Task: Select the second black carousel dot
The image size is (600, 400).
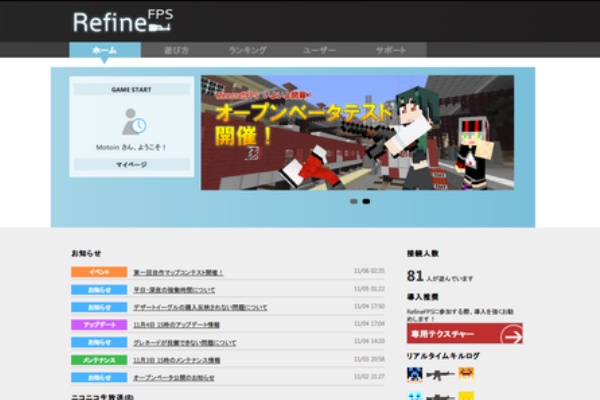Action: [x=366, y=201]
